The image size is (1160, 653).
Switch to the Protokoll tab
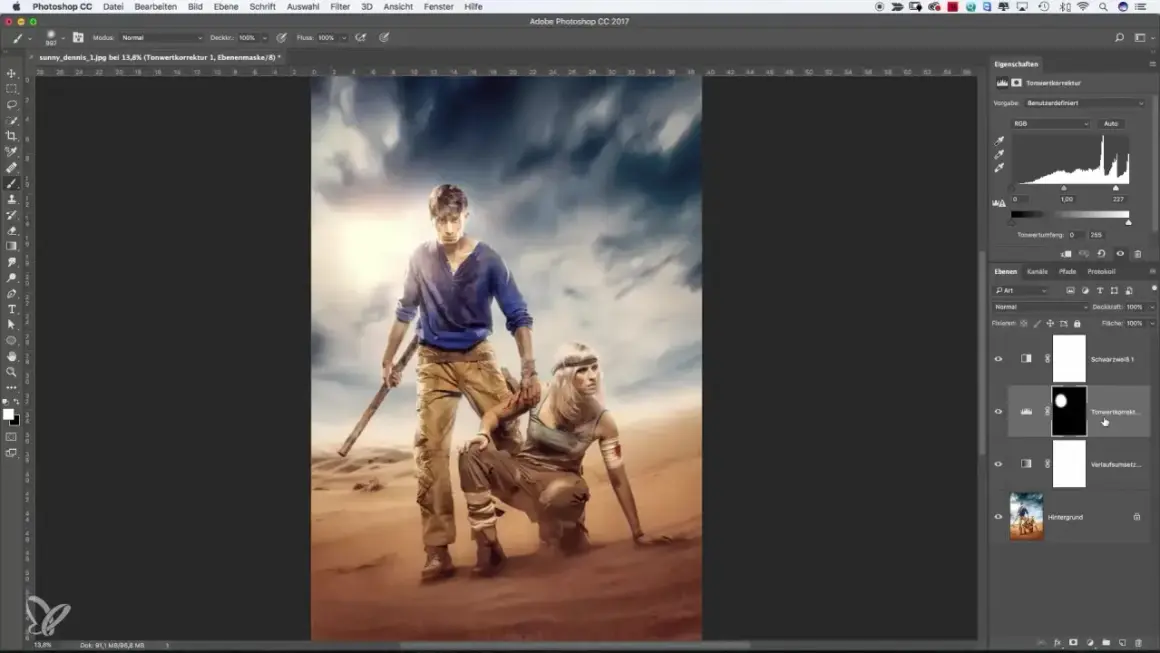click(x=1101, y=271)
